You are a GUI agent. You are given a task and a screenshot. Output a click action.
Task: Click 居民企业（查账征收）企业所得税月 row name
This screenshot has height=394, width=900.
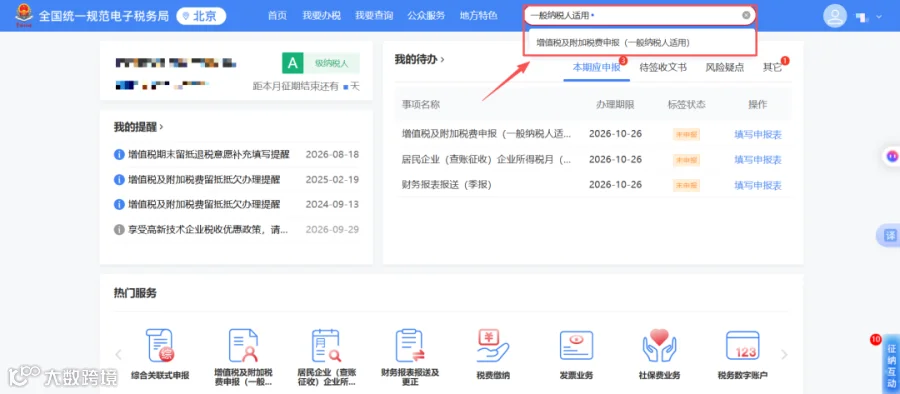coord(486,160)
